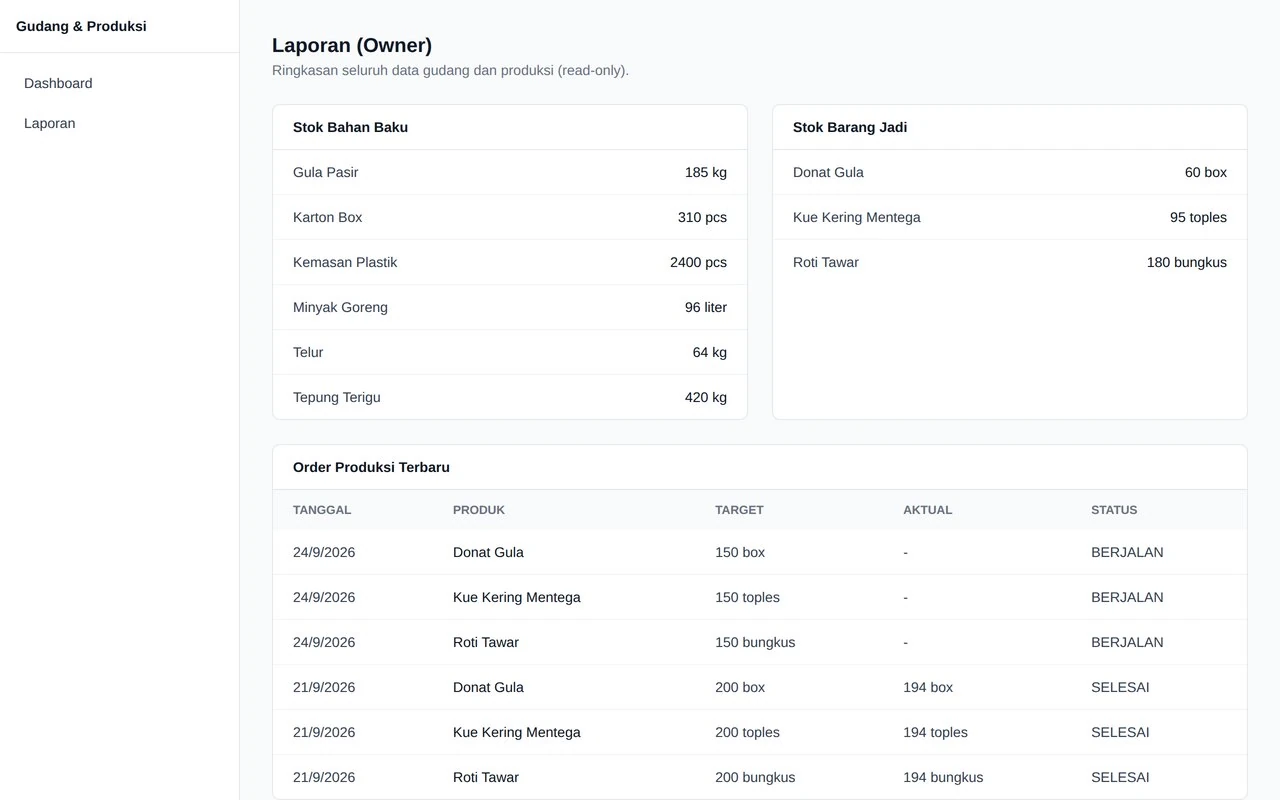
Task: Click the 200 bungkus target cell
Action: tap(755, 777)
